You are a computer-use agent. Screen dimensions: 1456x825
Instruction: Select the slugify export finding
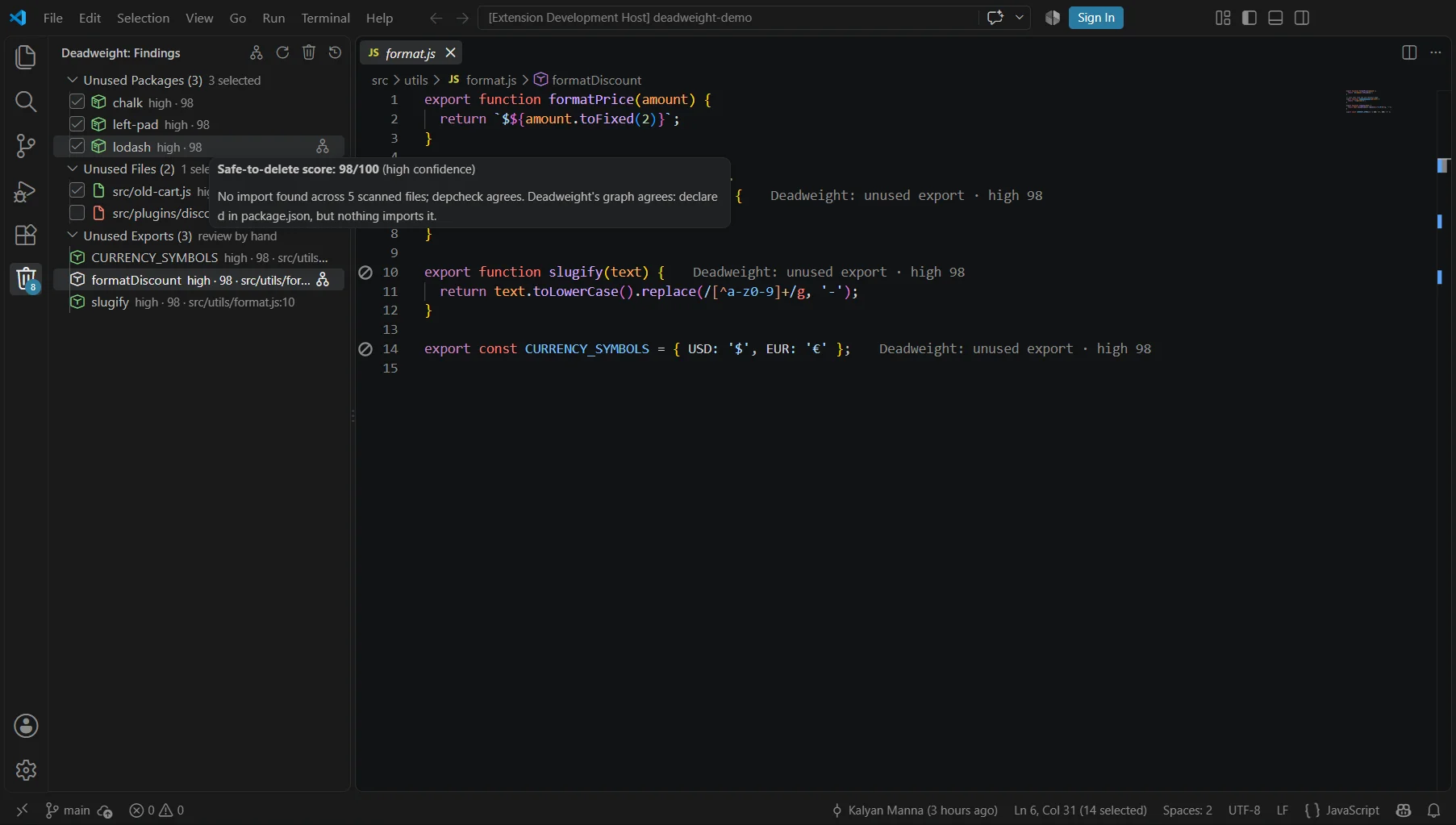point(198,302)
